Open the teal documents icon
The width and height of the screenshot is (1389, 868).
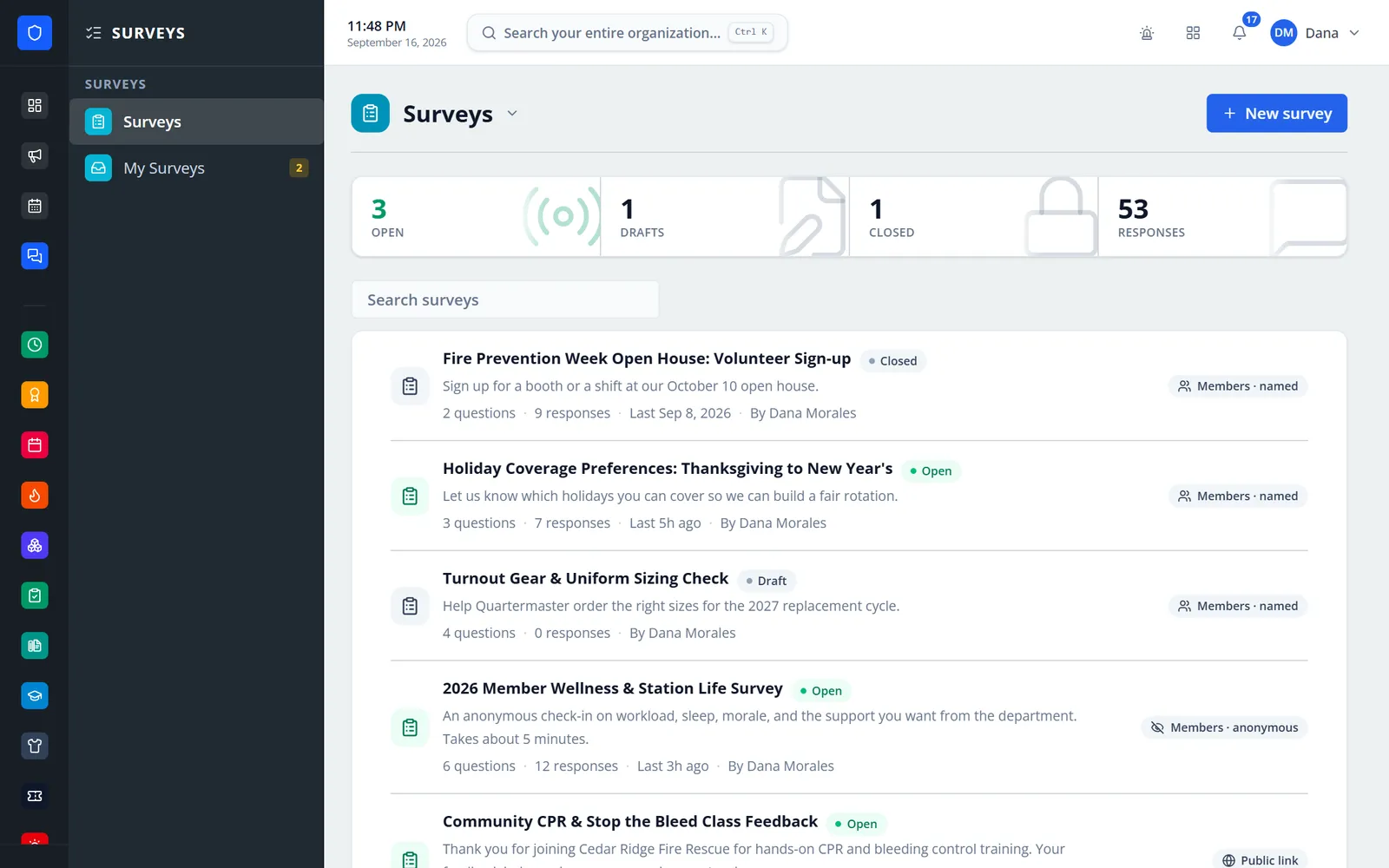coord(35,646)
